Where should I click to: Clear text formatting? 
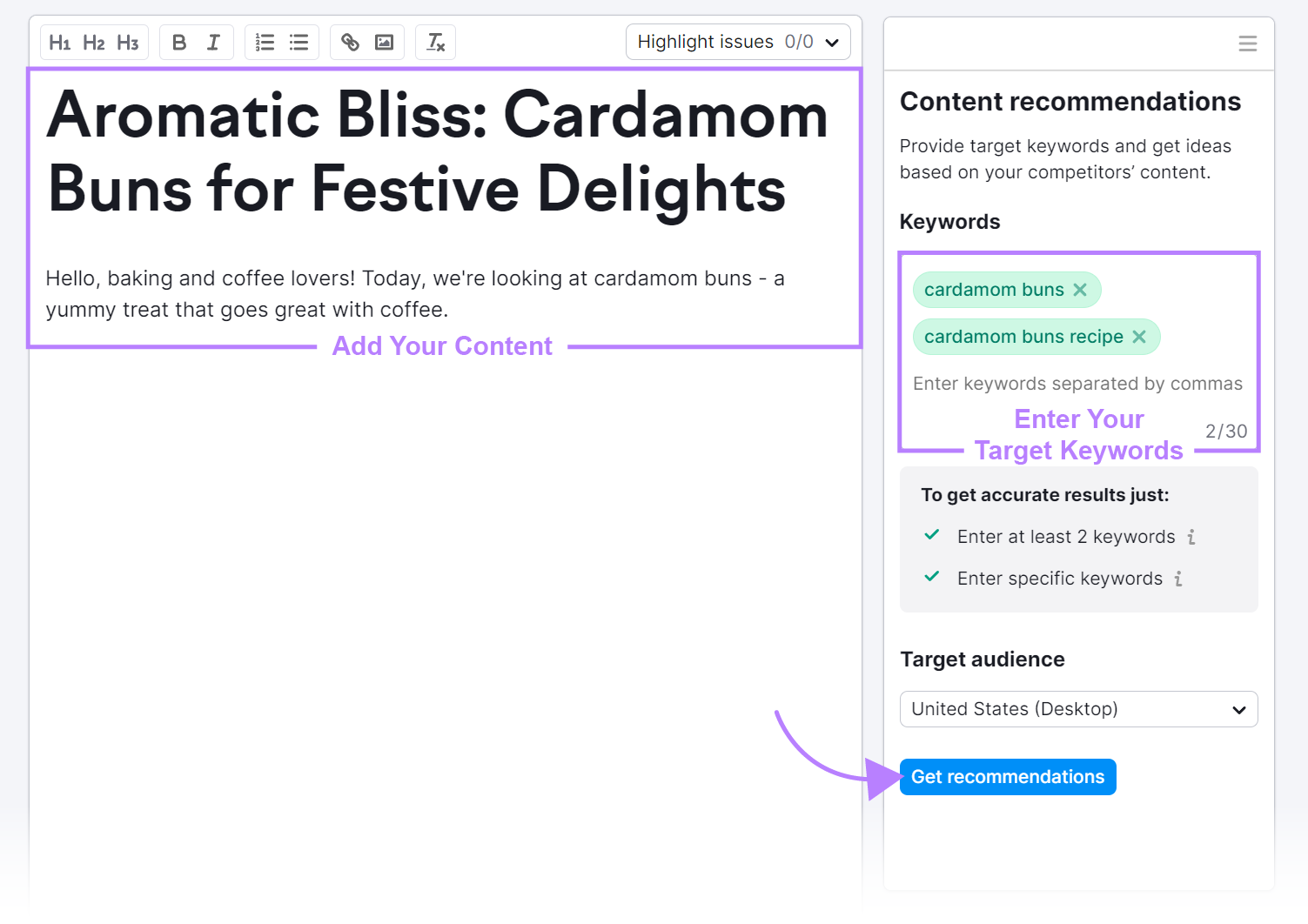pyautogui.click(x=435, y=42)
